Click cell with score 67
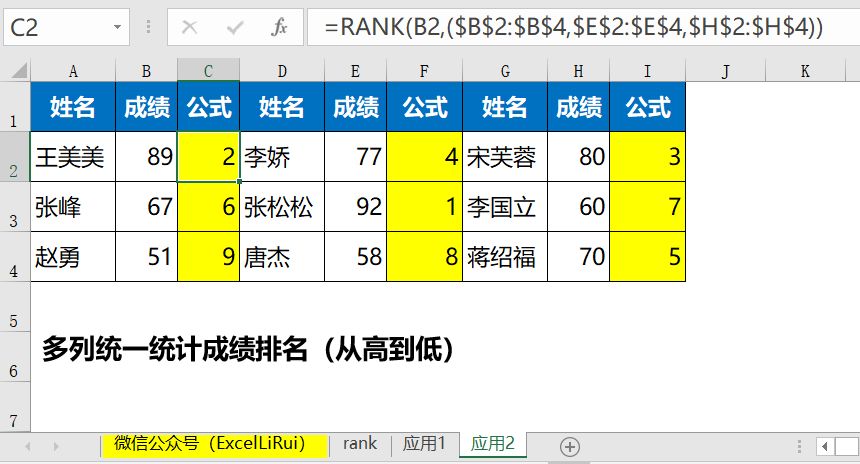 [146, 207]
